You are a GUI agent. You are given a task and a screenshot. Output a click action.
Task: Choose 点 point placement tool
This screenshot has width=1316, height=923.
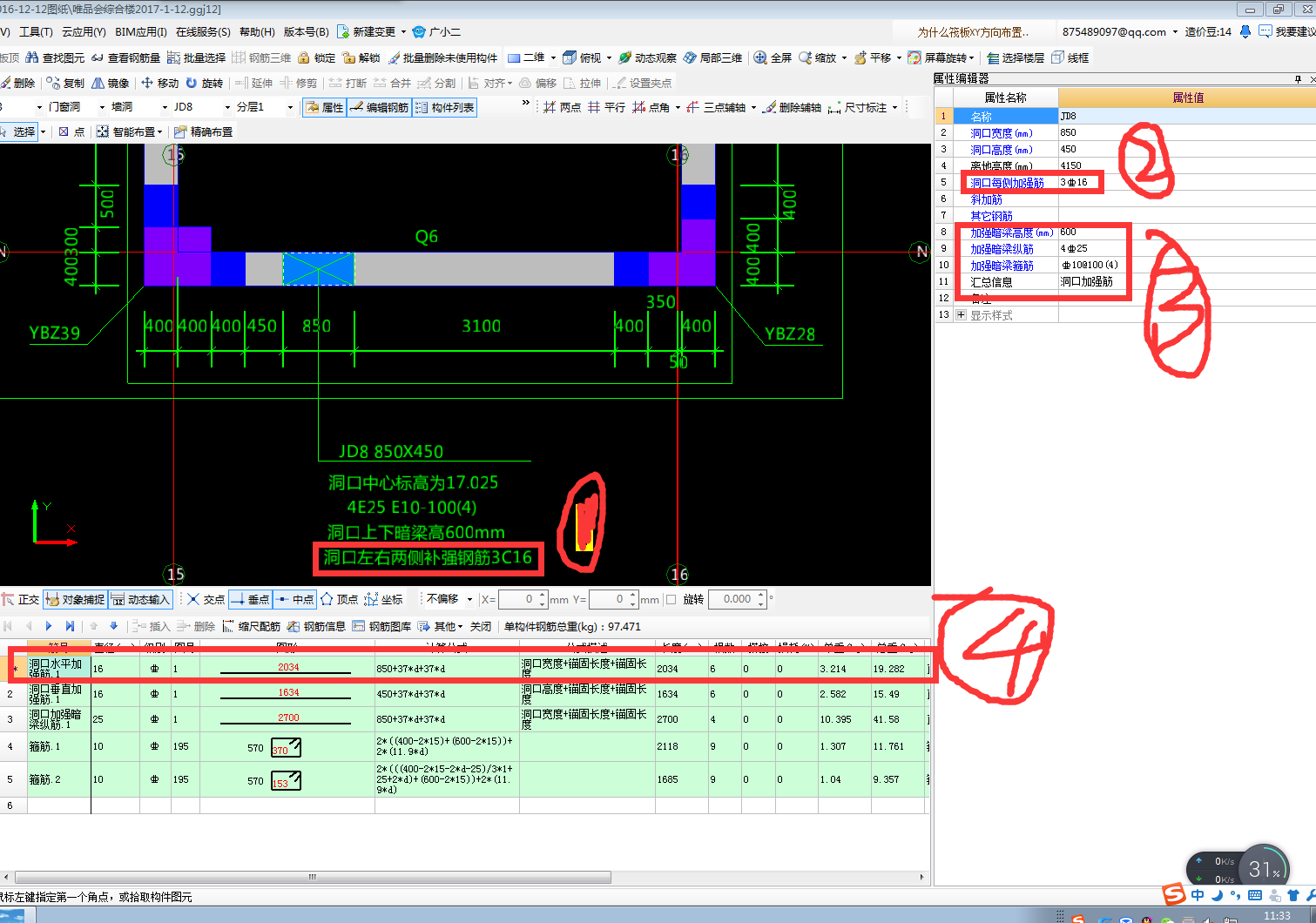71,131
